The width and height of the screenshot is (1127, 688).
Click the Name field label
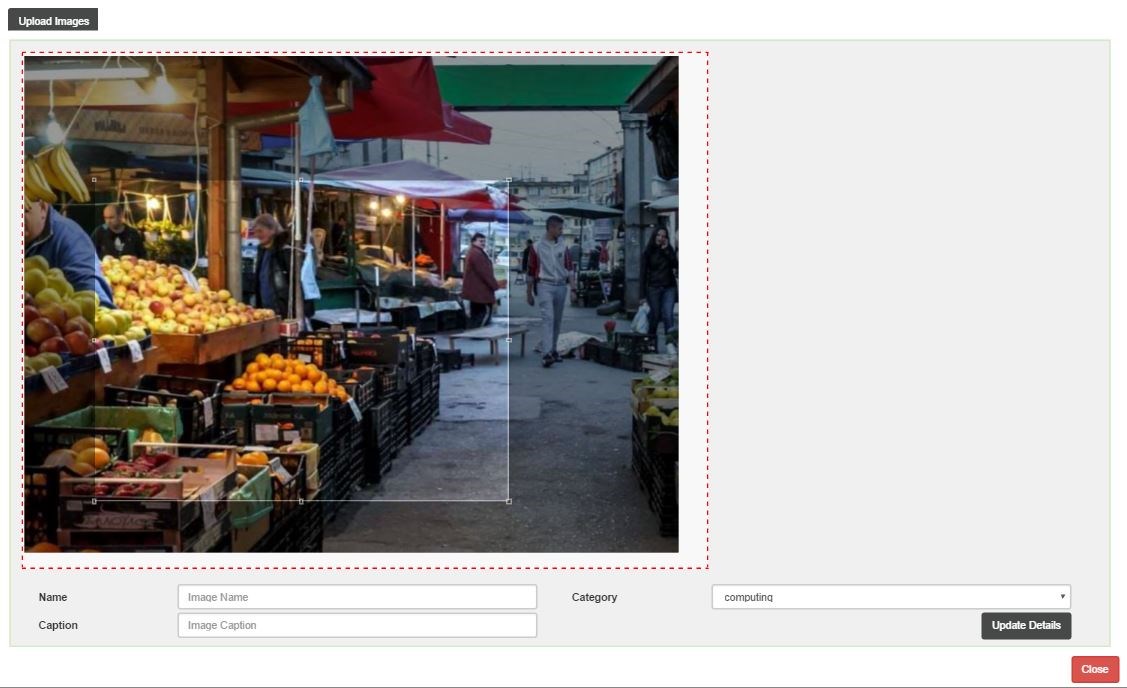click(x=52, y=597)
